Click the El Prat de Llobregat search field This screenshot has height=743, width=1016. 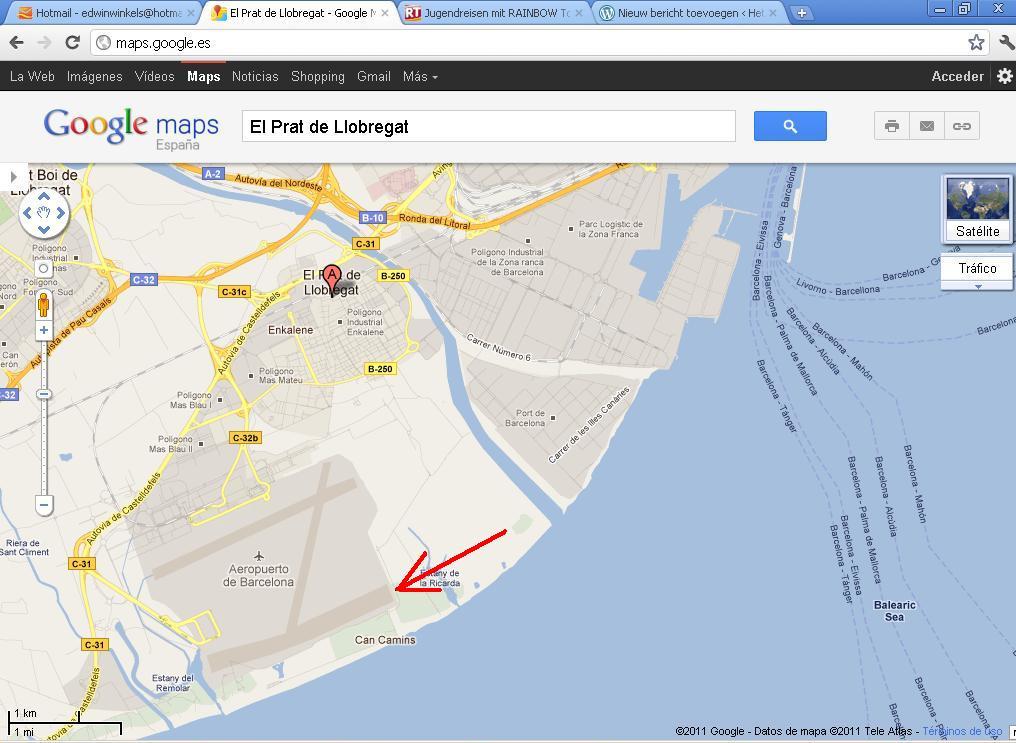click(489, 126)
